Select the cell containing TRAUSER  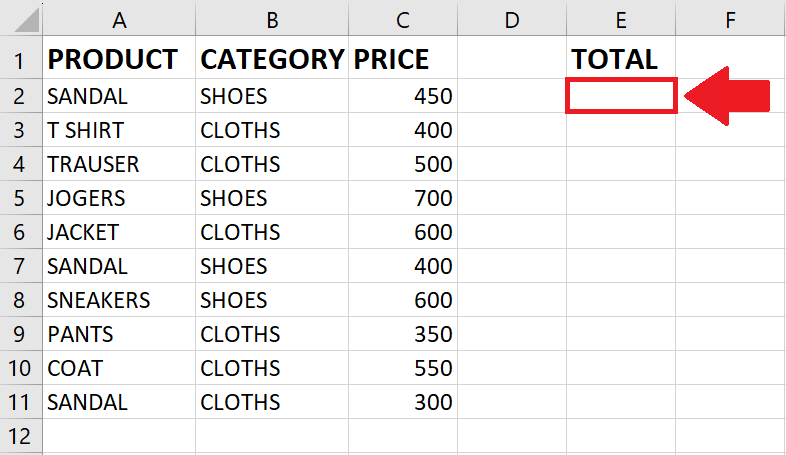(119, 164)
